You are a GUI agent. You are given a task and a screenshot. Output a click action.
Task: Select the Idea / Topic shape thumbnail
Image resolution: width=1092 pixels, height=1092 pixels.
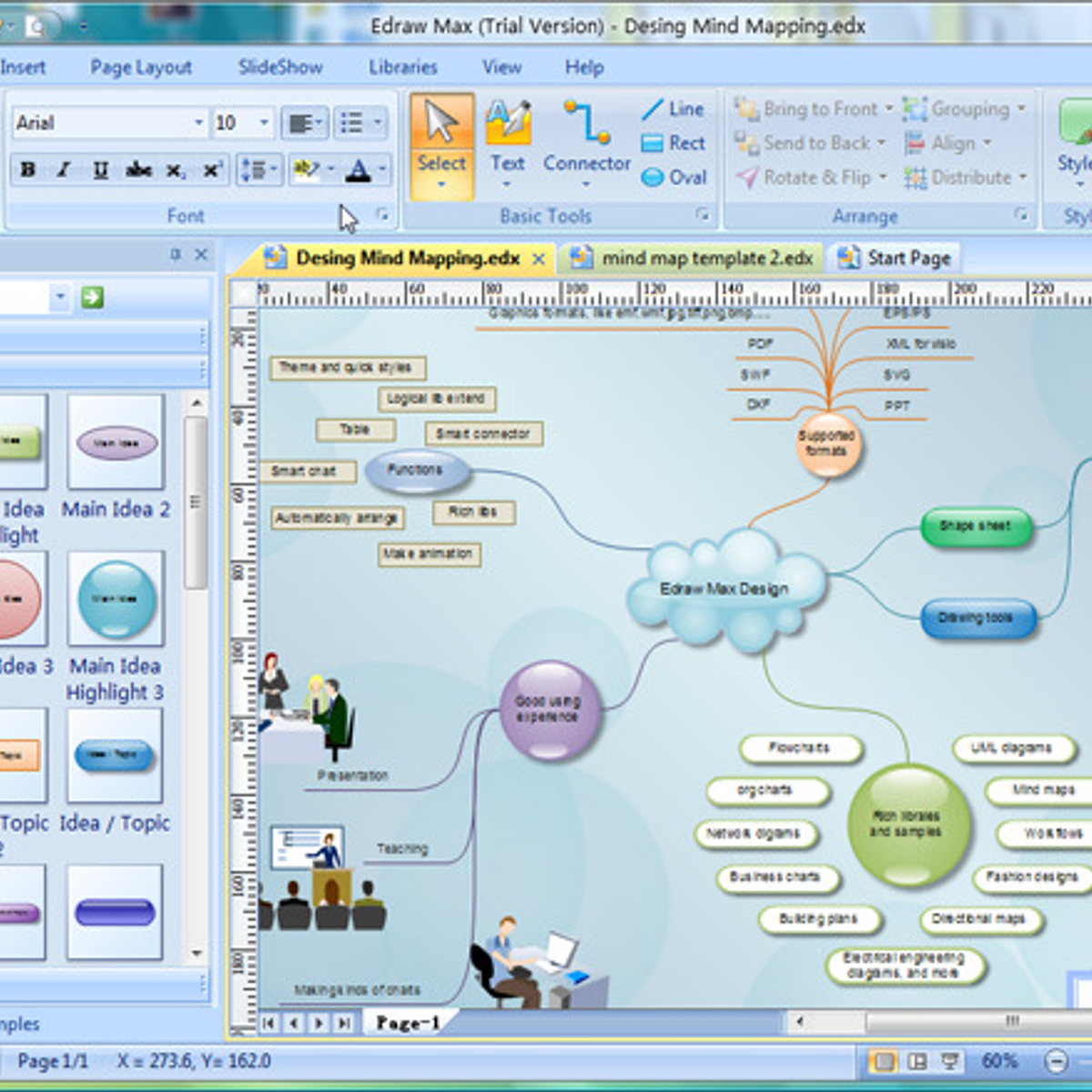click(x=116, y=755)
